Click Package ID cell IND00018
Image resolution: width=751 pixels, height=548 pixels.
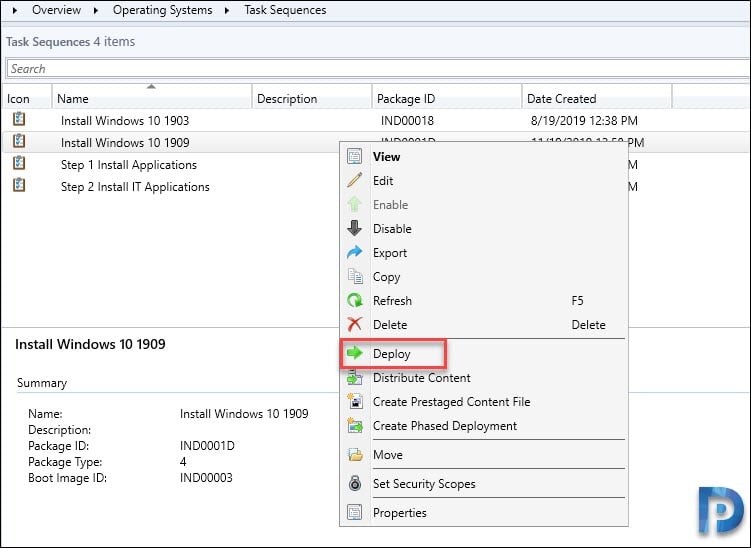[407, 120]
